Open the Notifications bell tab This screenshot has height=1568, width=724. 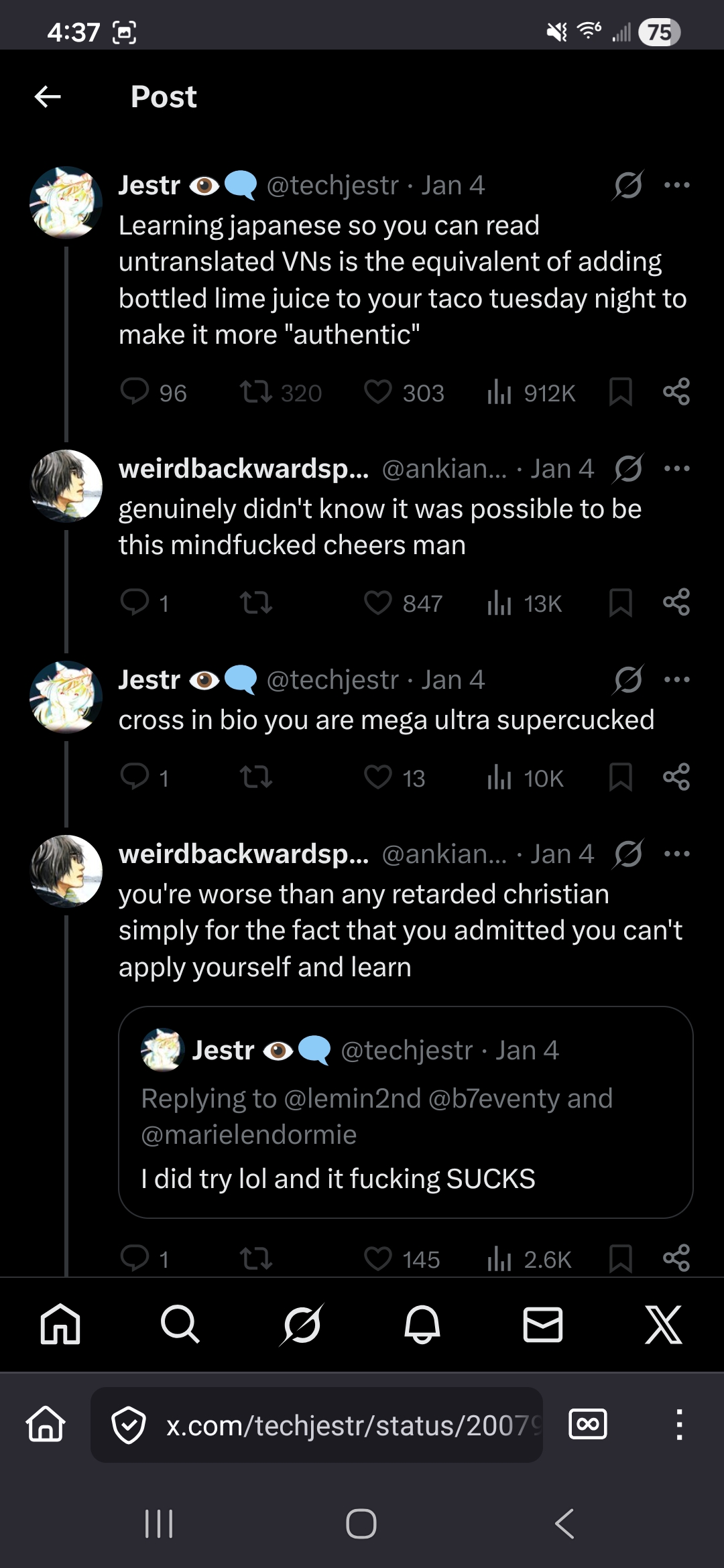click(x=422, y=1324)
